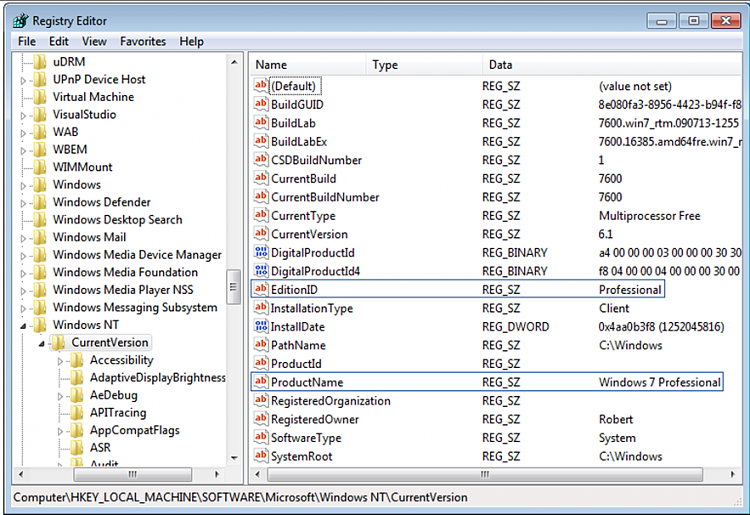750x515 pixels.
Task: Sort values by the Data column header
Action: click(x=612, y=65)
